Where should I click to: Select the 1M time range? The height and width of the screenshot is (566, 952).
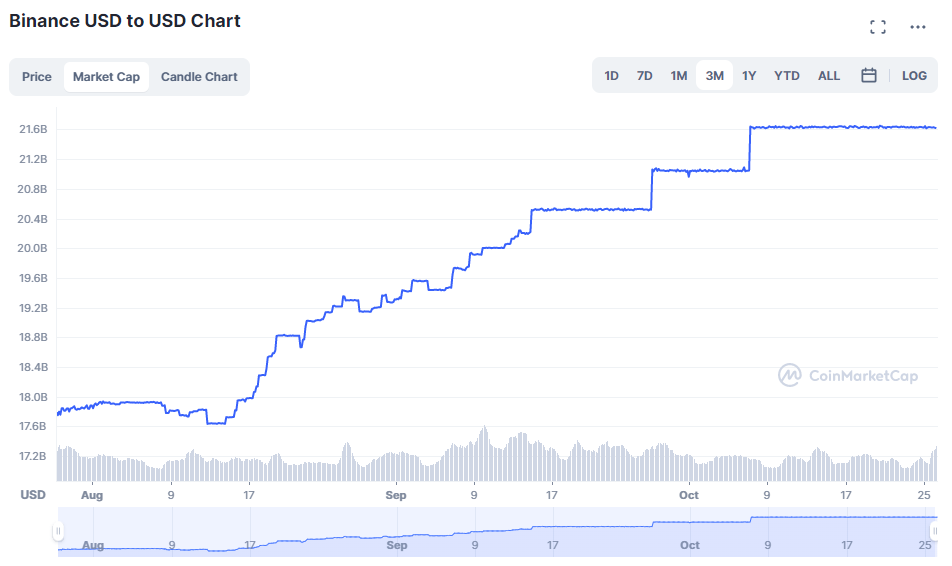click(679, 76)
